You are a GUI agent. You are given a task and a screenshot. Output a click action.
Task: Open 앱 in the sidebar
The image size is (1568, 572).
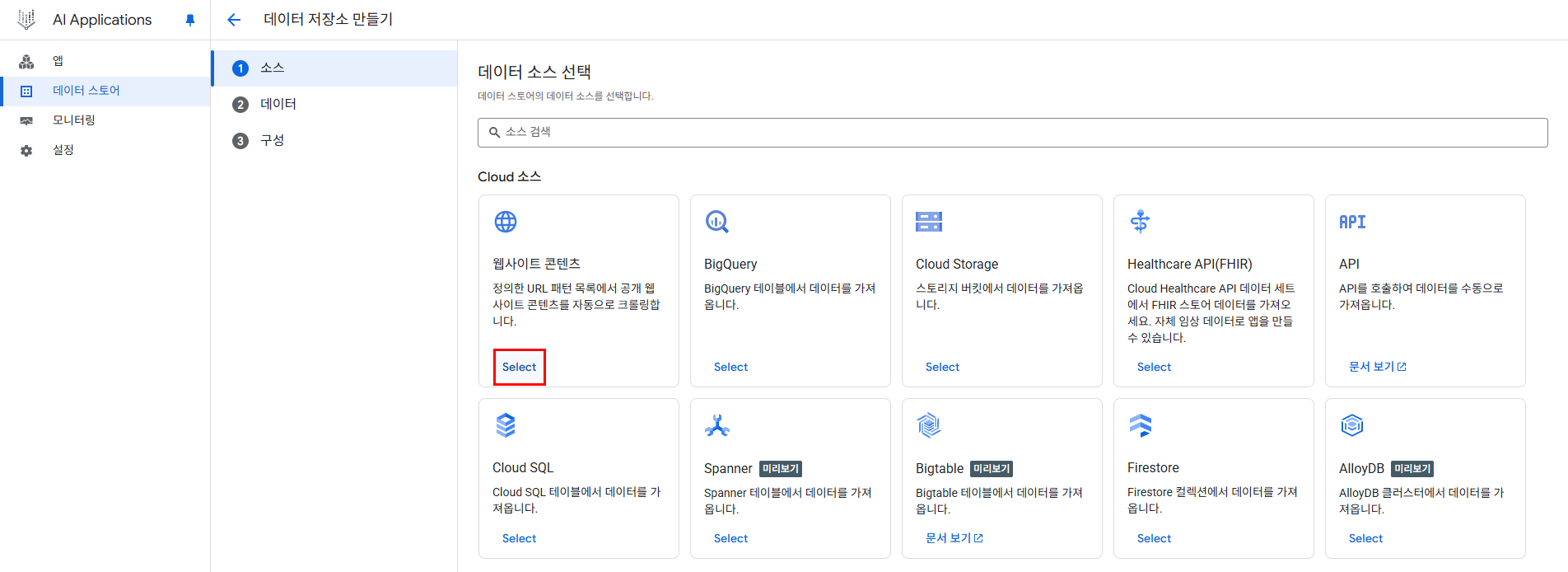click(105, 61)
